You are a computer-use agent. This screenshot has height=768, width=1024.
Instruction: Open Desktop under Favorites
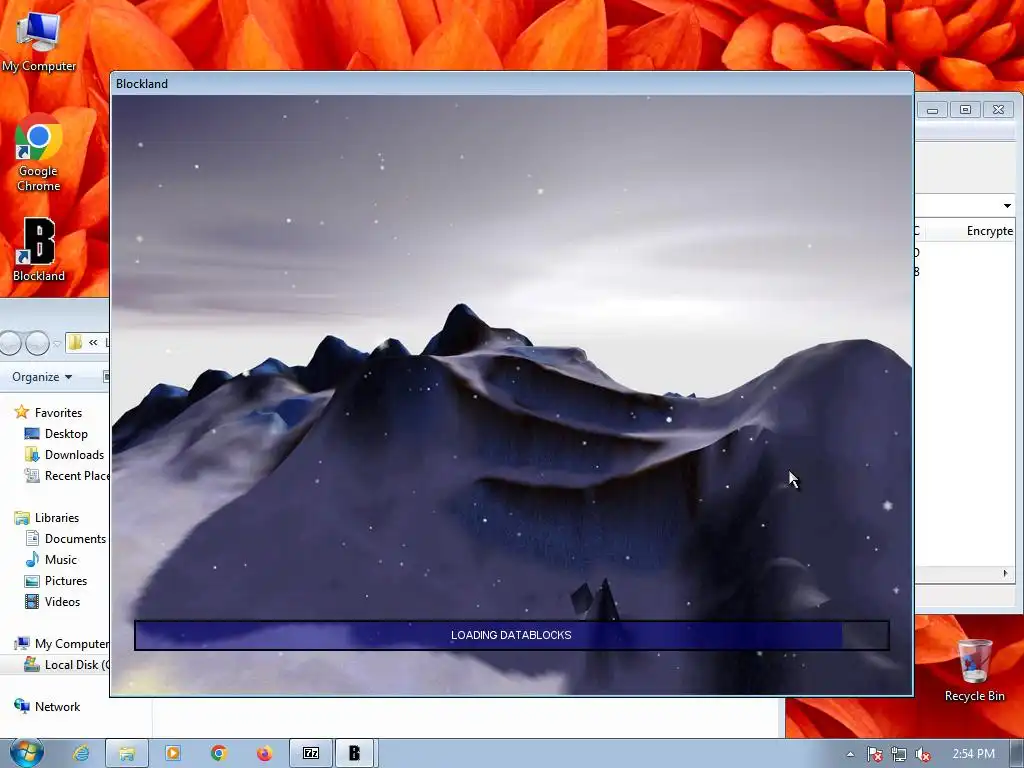click(66, 434)
